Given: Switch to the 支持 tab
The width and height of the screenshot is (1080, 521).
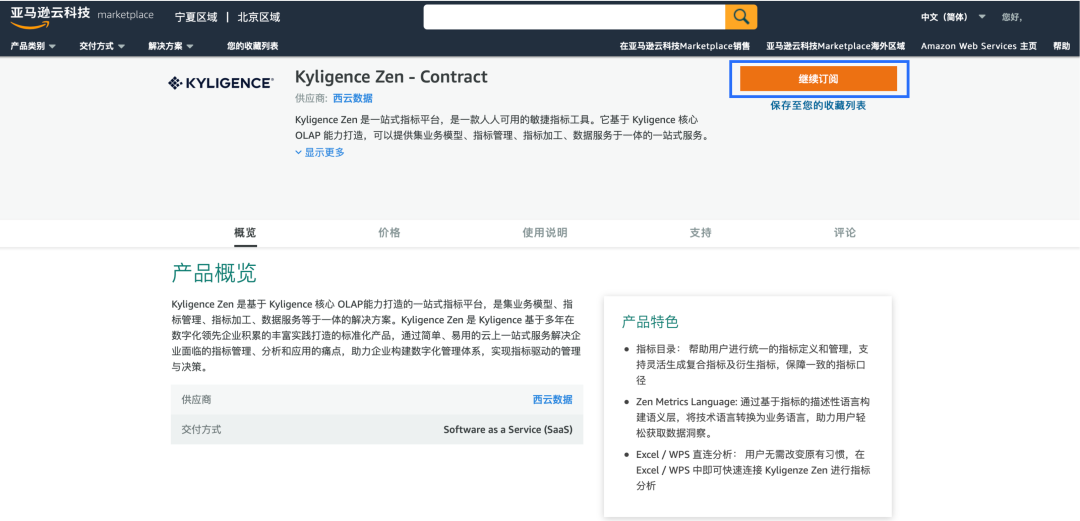Looking at the screenshot, I should [x=700, y=233].
